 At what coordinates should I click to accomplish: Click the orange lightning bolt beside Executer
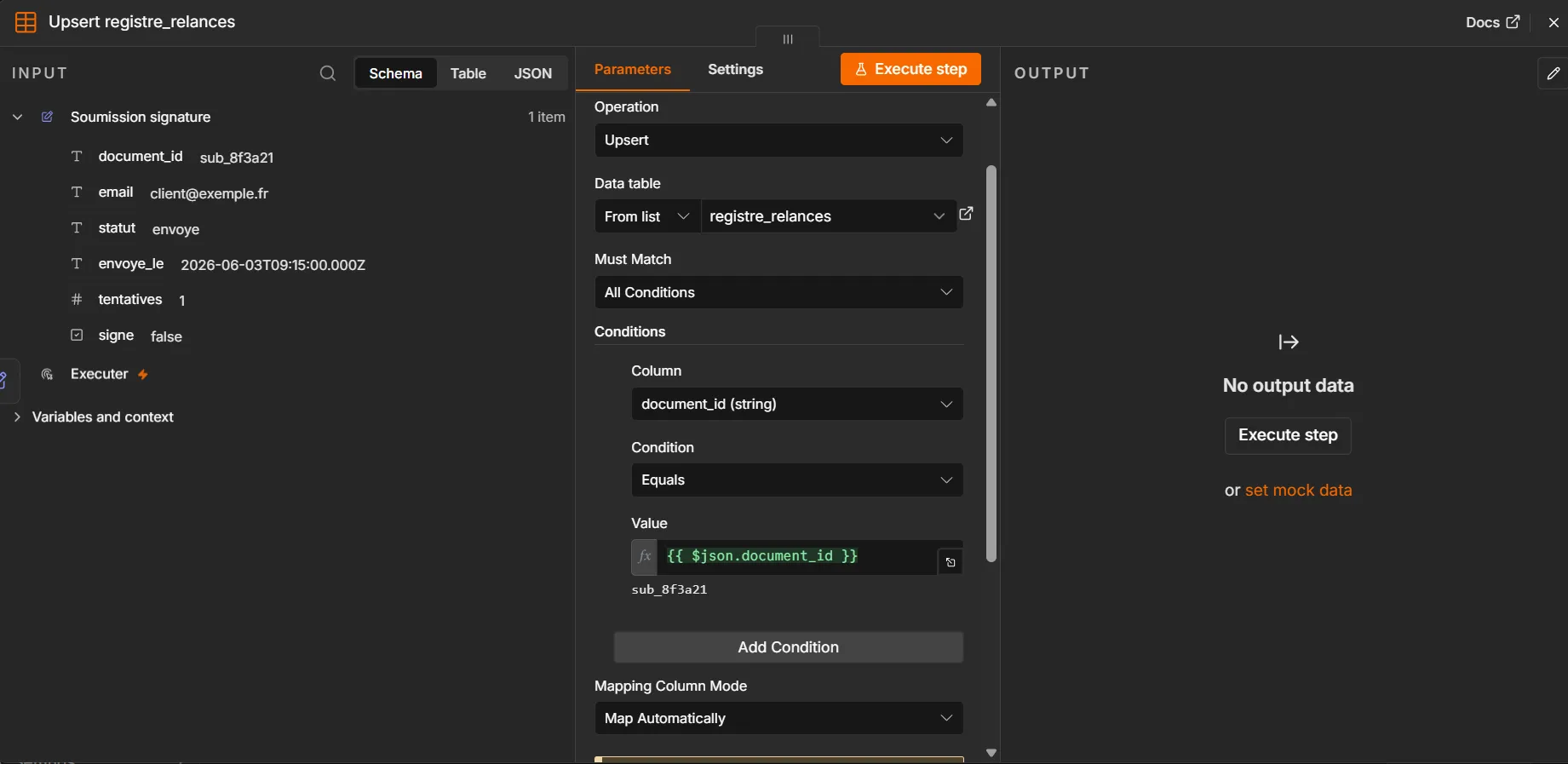click(x=143, y=375)
